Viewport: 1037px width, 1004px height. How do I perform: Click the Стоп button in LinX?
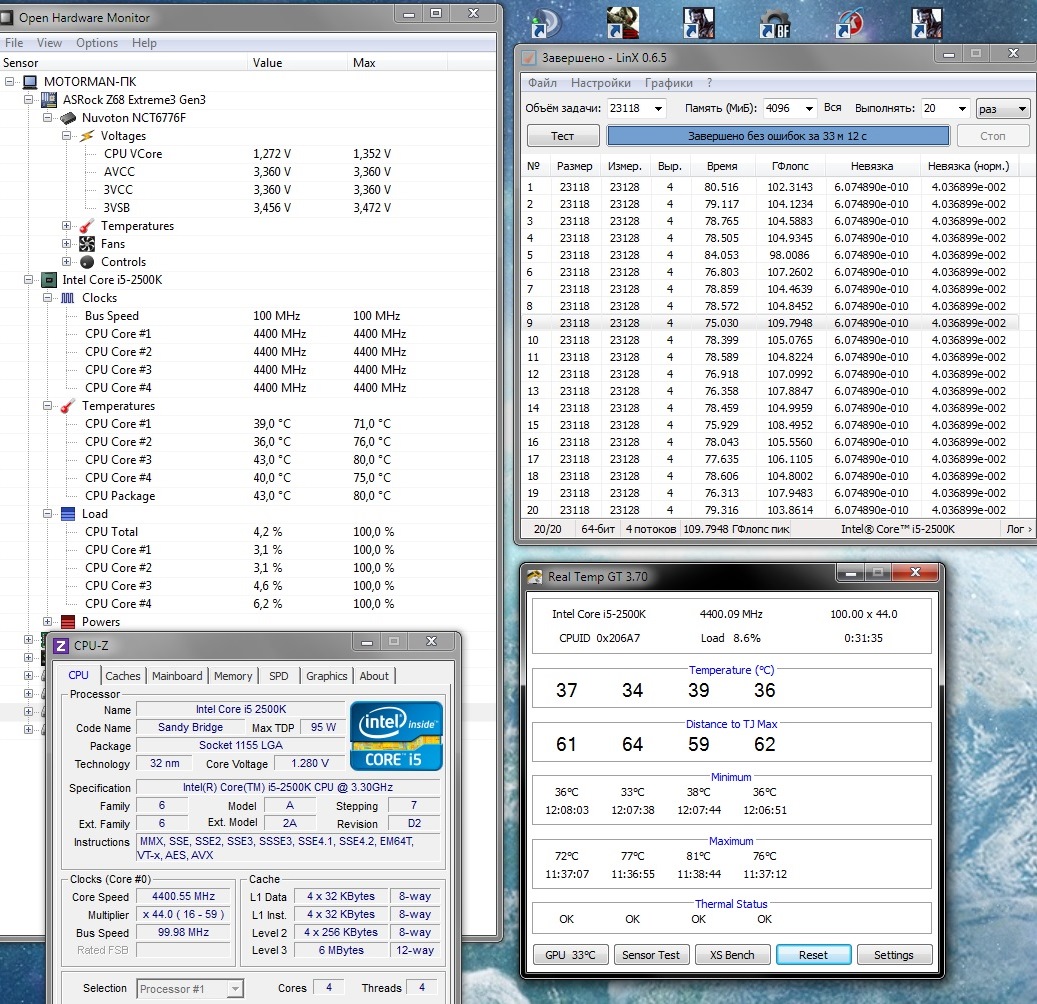coord(993,136)
